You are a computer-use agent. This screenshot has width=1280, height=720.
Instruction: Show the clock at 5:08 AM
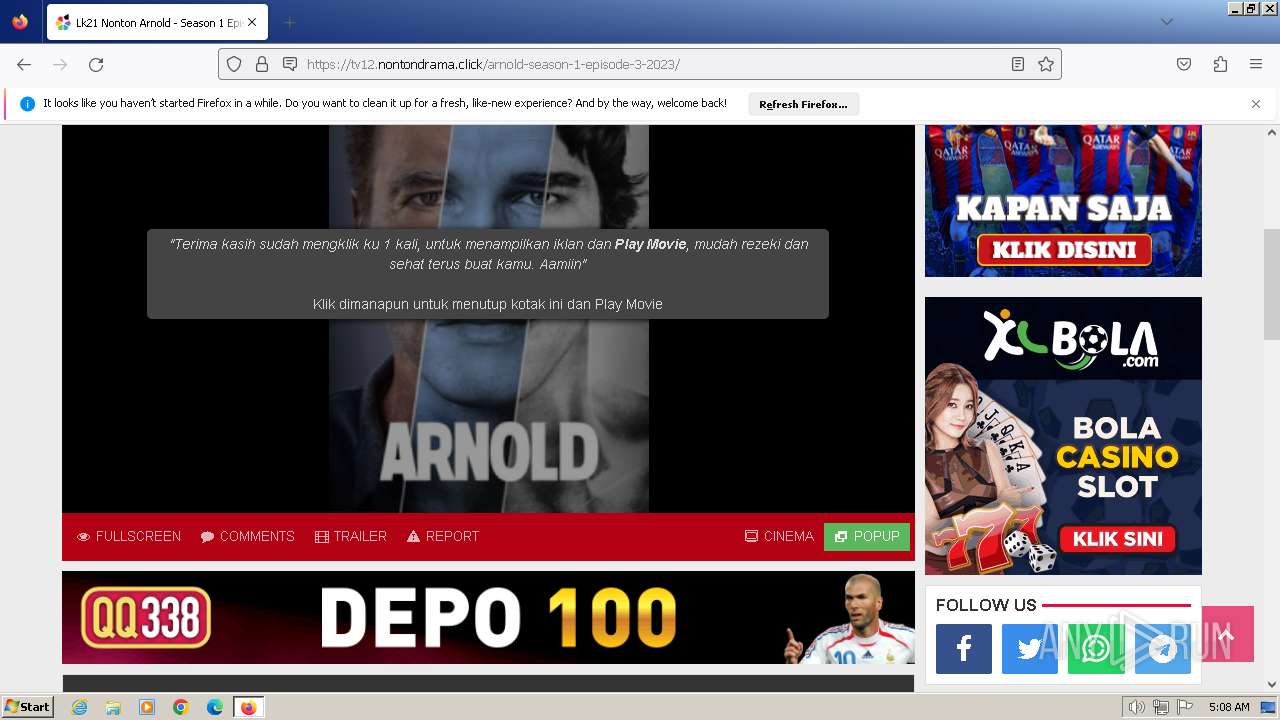tap(1229, 707)
